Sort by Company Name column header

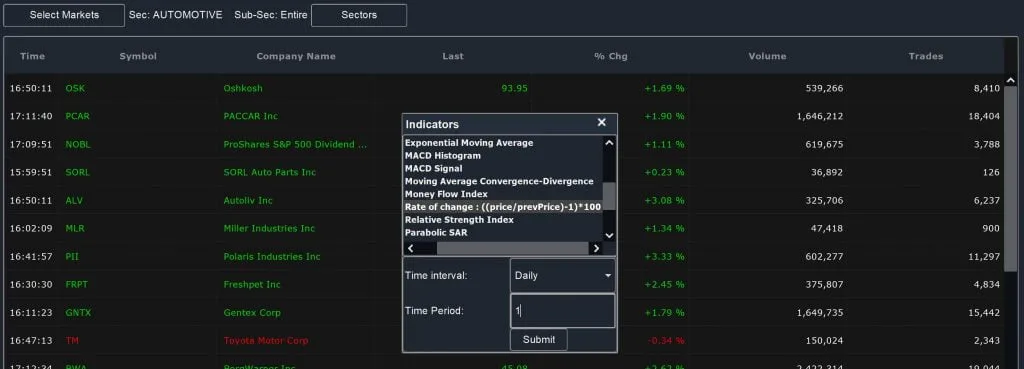click(x=296, y=56)
